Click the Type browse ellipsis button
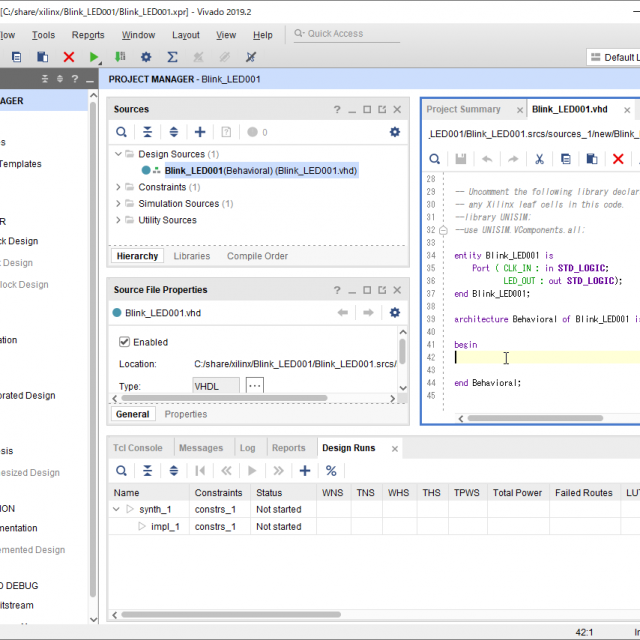 point(255,386)
